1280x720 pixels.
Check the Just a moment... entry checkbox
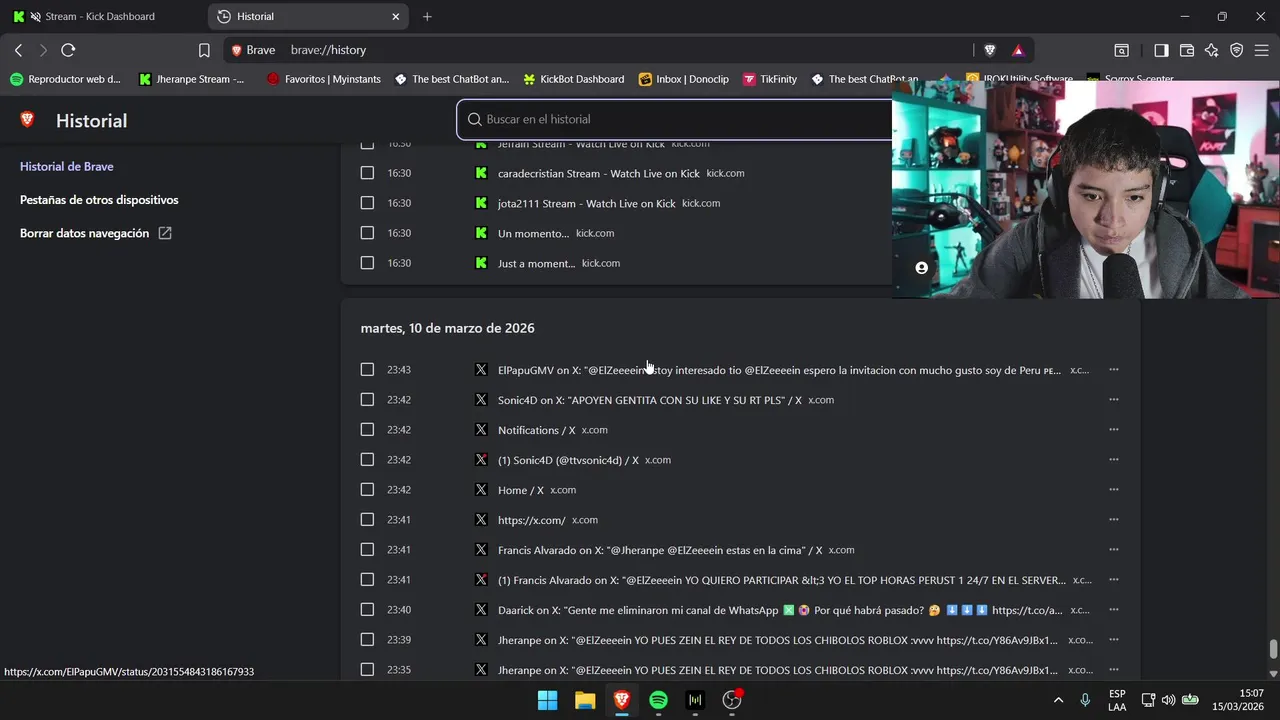pos(367,263)
